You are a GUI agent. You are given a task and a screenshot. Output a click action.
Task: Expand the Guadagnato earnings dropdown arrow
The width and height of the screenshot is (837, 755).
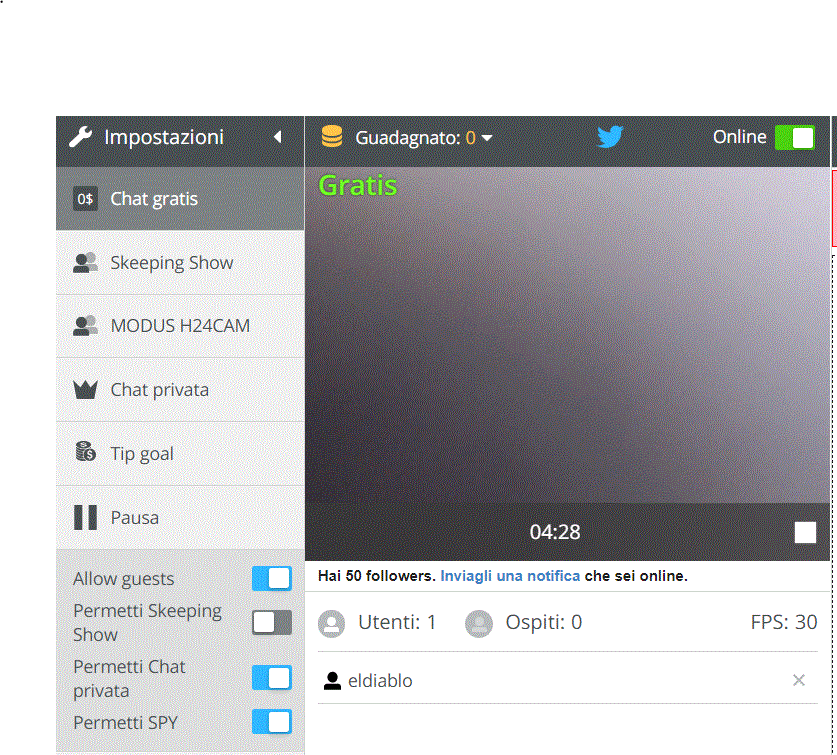(x=487, y=138)
